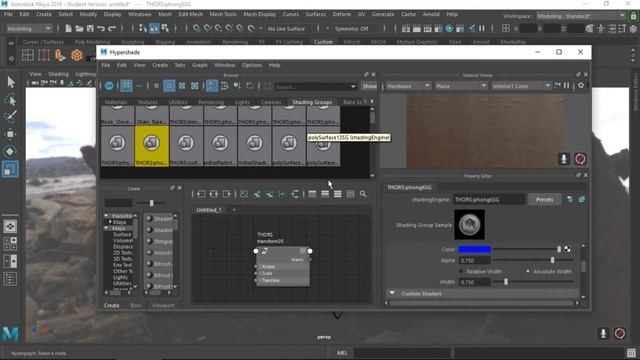Click the orange cube shelf icon
This screenshot has width=640, height=360.
76,55
